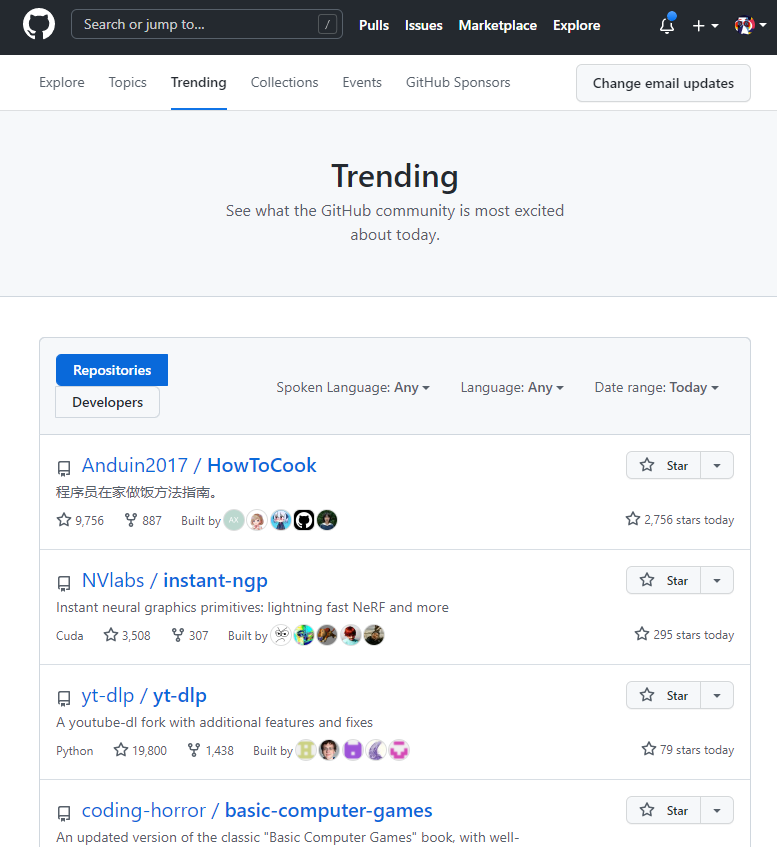777x847 pixels.
Task: View instant-ngp 3,508 stargazers
Action: 127,635
